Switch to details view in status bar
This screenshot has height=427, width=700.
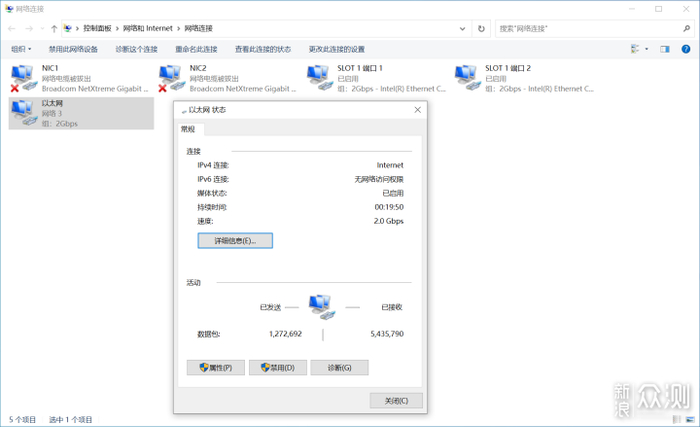pyautogui.click(x=677, y=419)
